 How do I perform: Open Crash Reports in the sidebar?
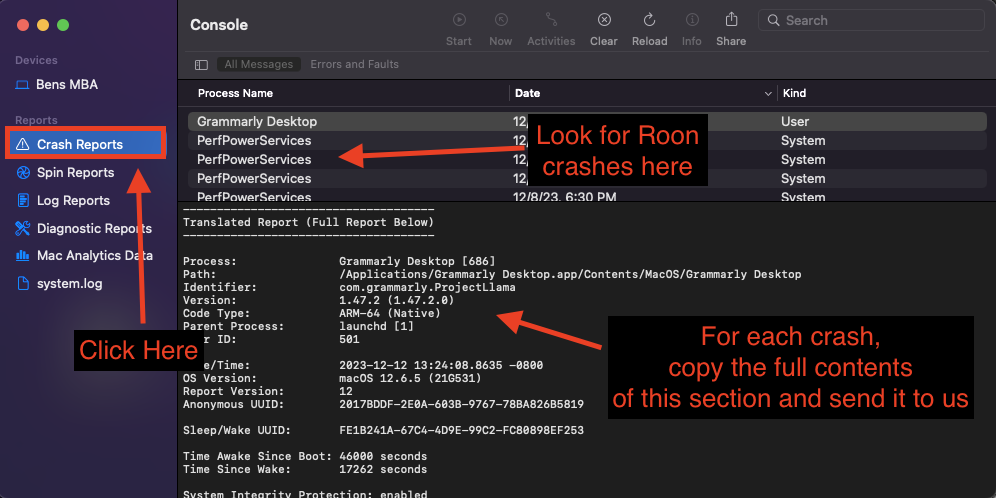86,144
